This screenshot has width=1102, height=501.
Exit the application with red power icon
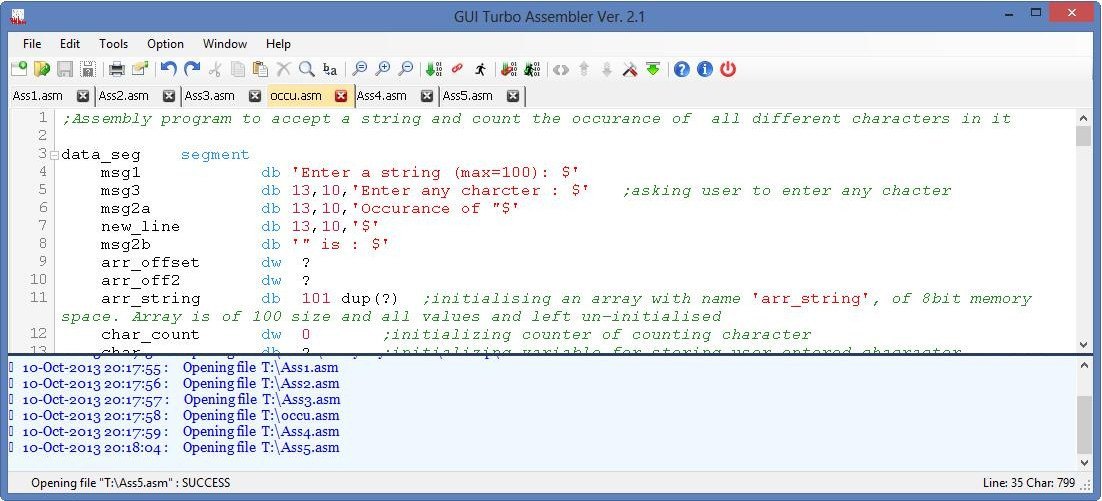[x=728, y=69]
